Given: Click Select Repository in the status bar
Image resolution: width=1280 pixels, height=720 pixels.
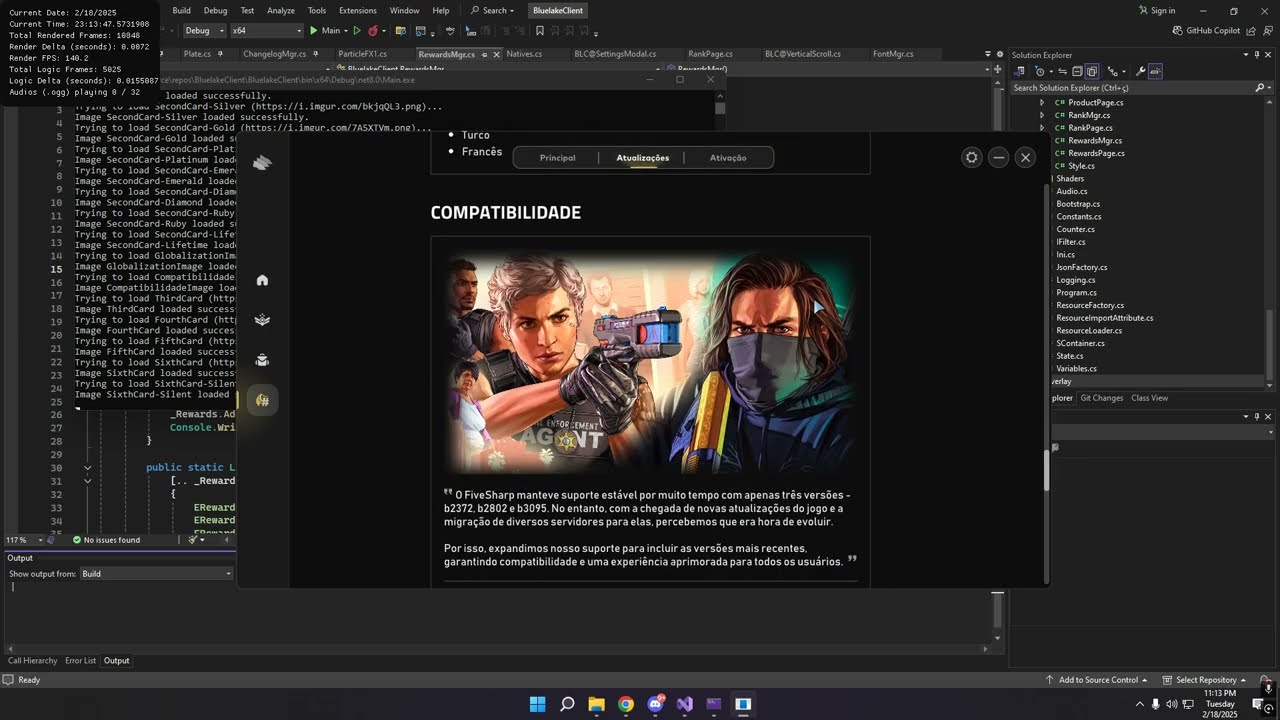Looking at the screenshot, I should click(x=1205, y=680).
